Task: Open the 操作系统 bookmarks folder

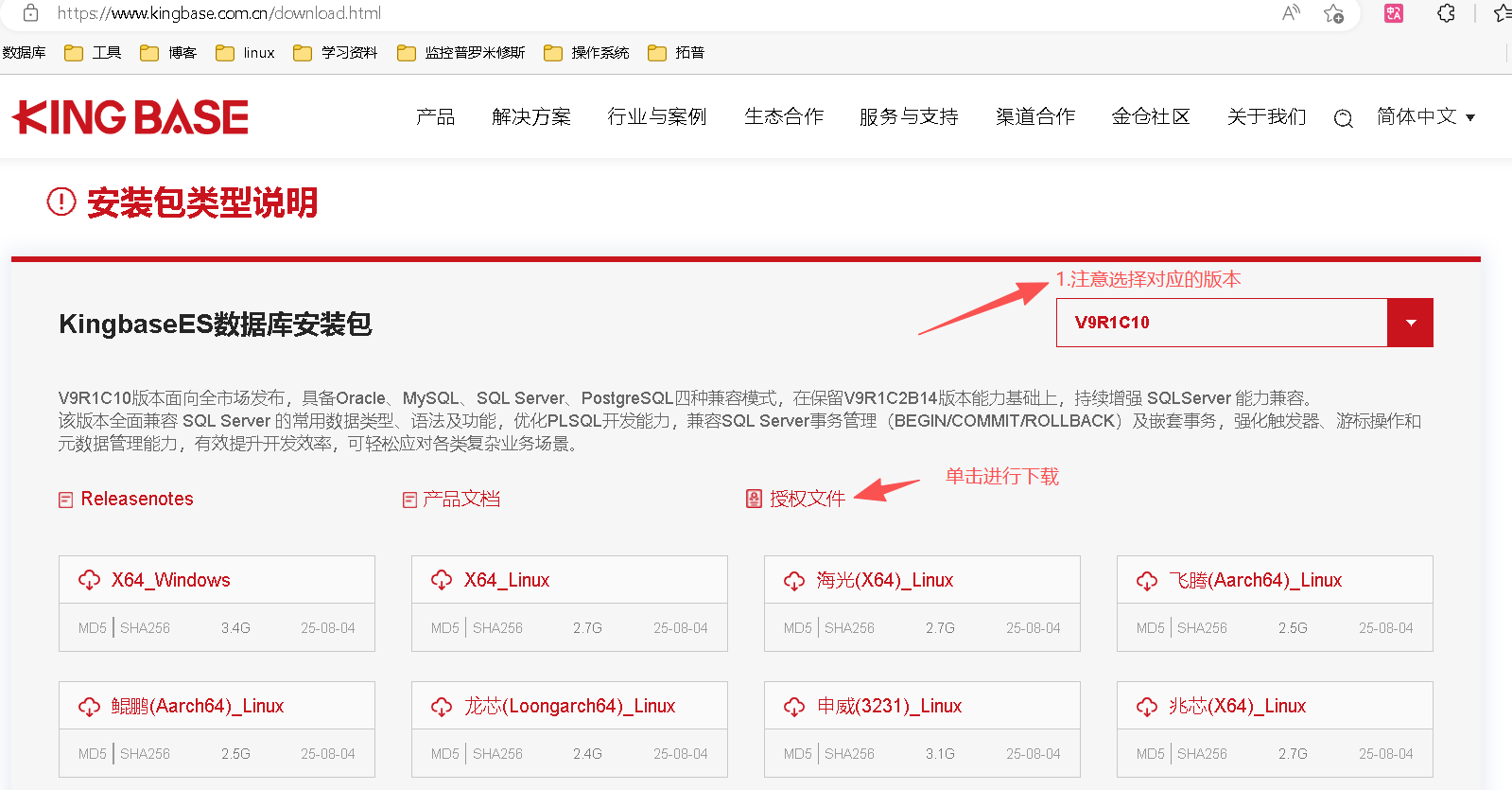Action: 586,53
